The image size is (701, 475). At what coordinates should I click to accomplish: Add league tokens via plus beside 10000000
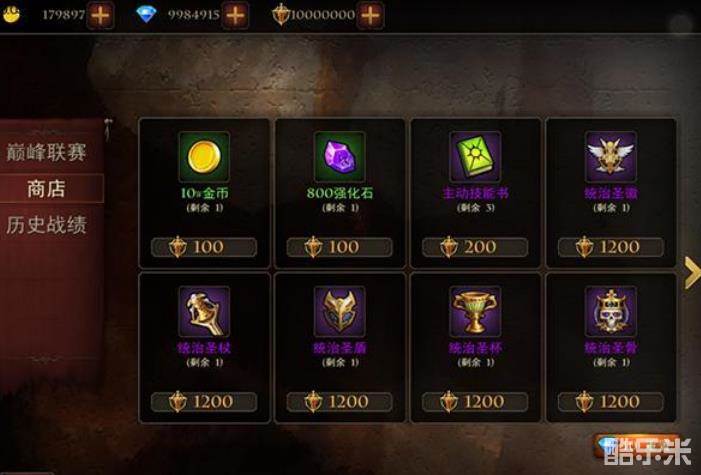pyautogui.click(x=371, y=15)
